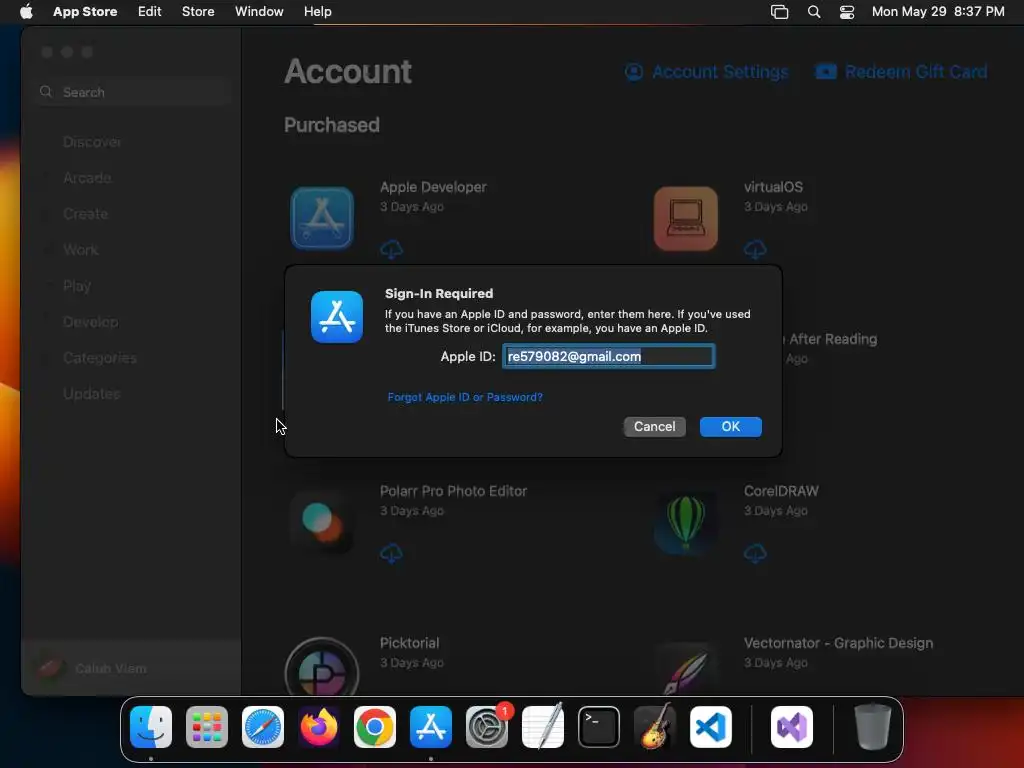Open TextEdit from the Dock
This screenshot has width=1024, height=768.
pos(543,727)
